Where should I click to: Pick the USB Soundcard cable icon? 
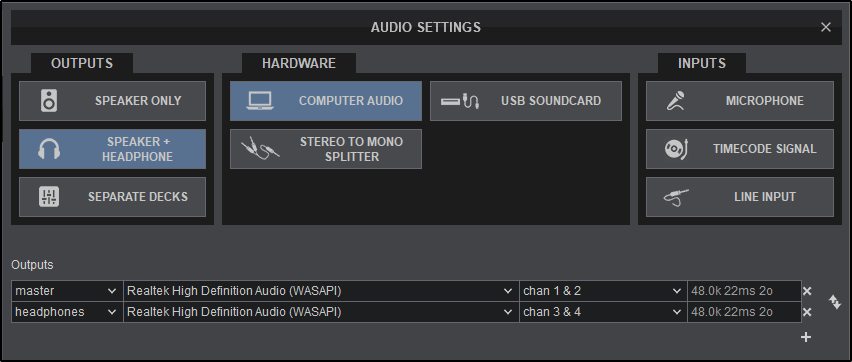pos(460,101)
